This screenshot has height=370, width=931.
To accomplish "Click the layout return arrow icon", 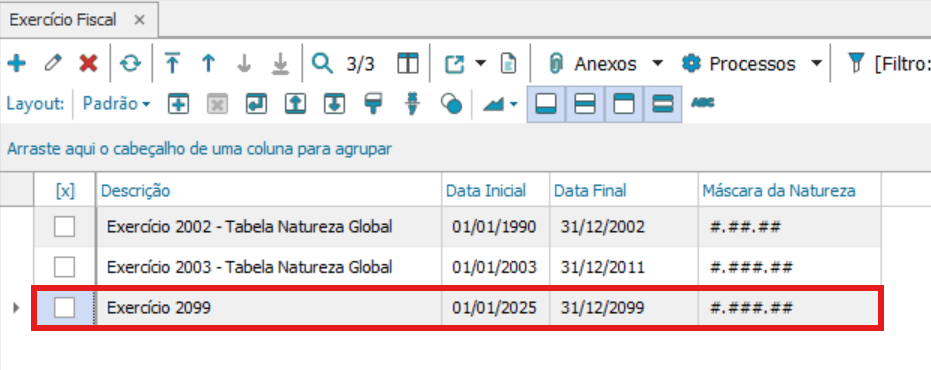I will [256, 104].
